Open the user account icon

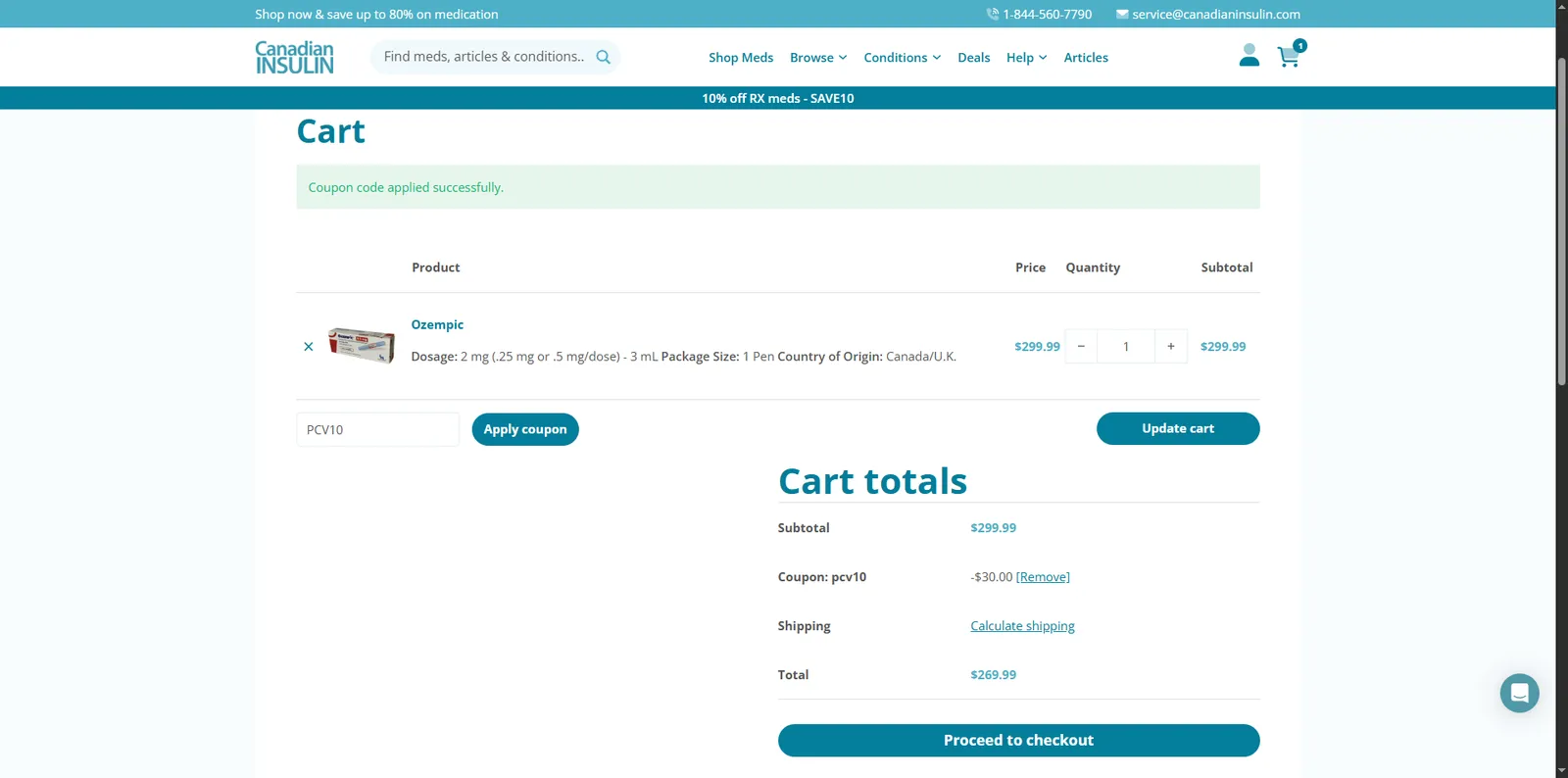1249,55
